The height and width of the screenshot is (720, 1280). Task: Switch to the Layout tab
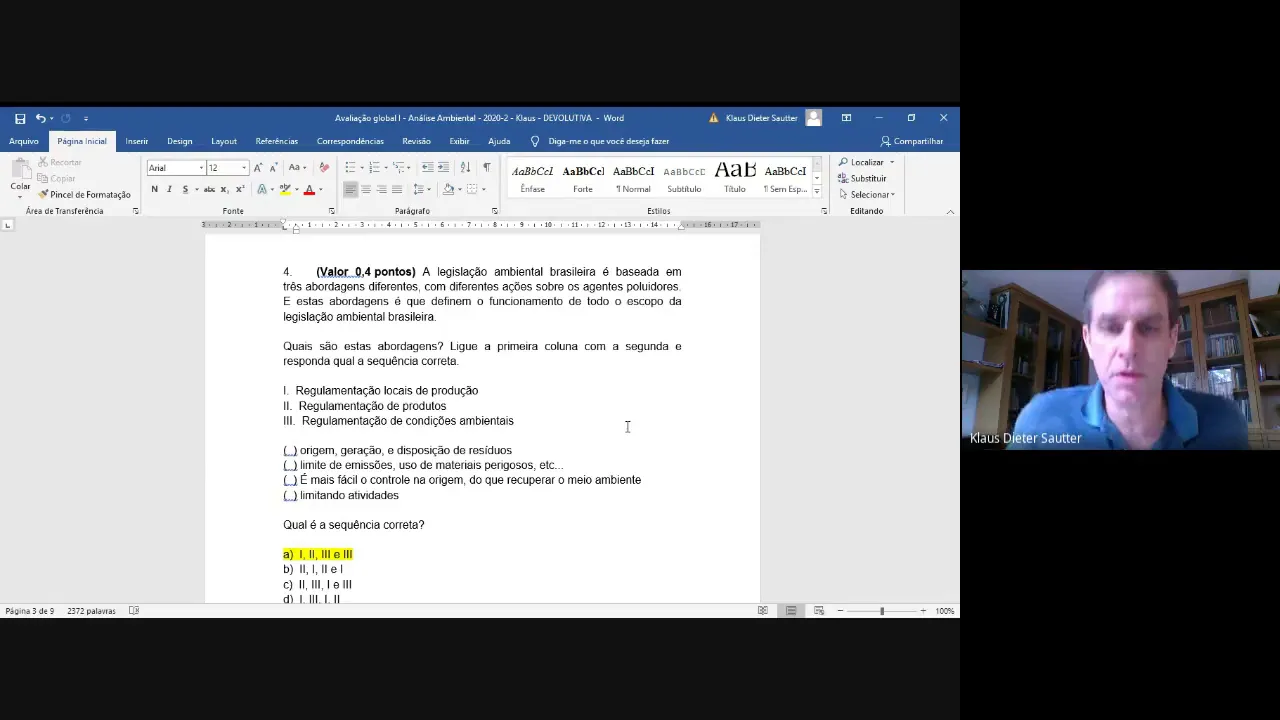(x=224, y=141)
